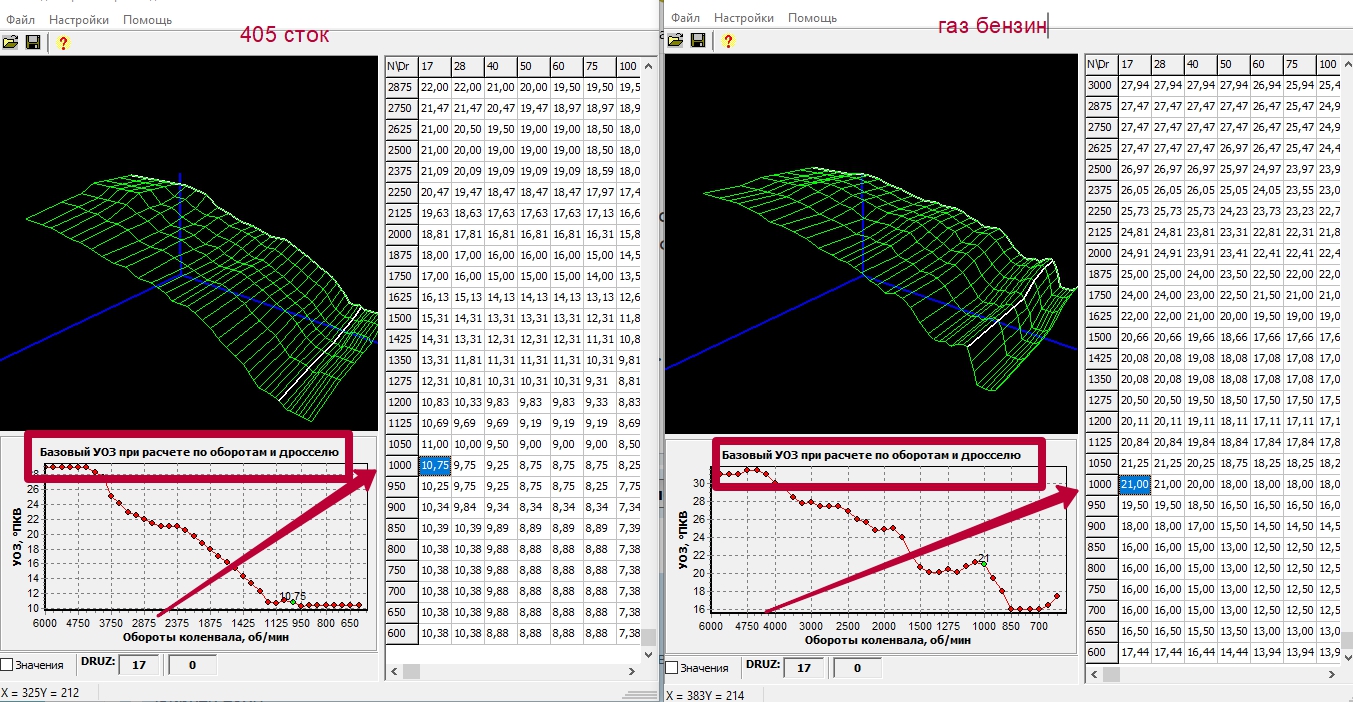This screenshot has width=1353, height=702.
Task: Click the left window table's horizontal scroll left arrow
Action: coord(394,671)
